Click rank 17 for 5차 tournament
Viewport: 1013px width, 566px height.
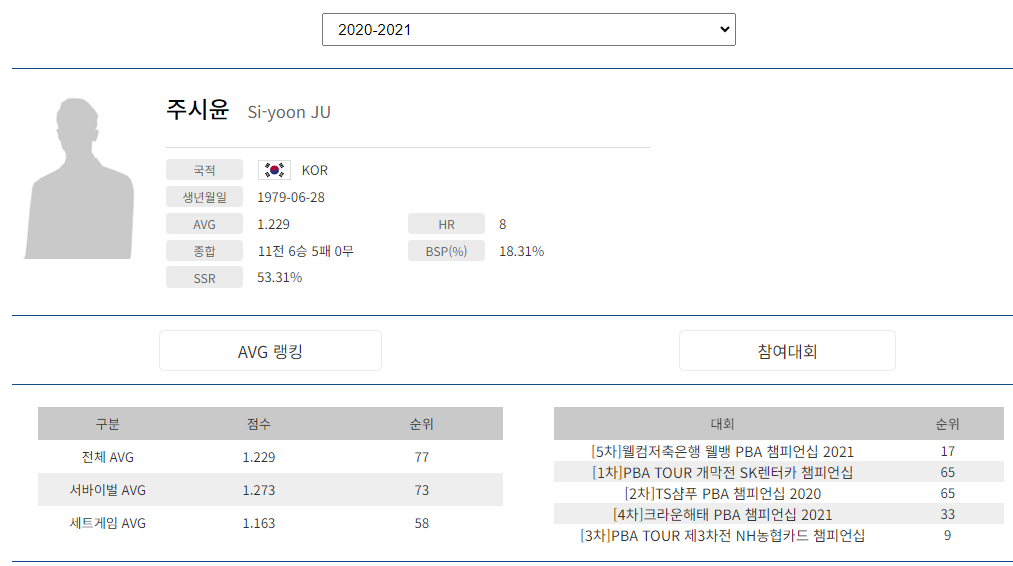point(948,451)
